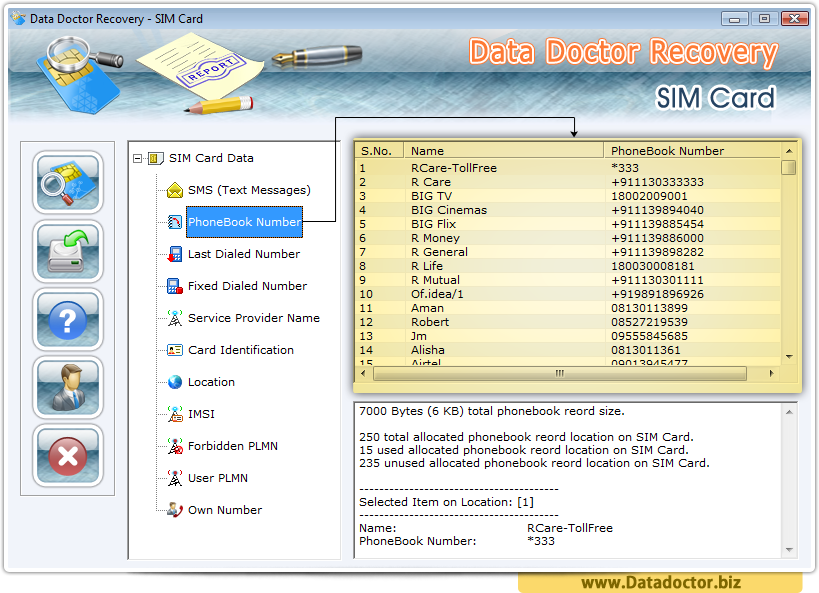Image resolution: width=819 pixels, height=593 pixels.
Task: Click the app icon in title bar
Action: pyautogui.click(x=19, y=19)
